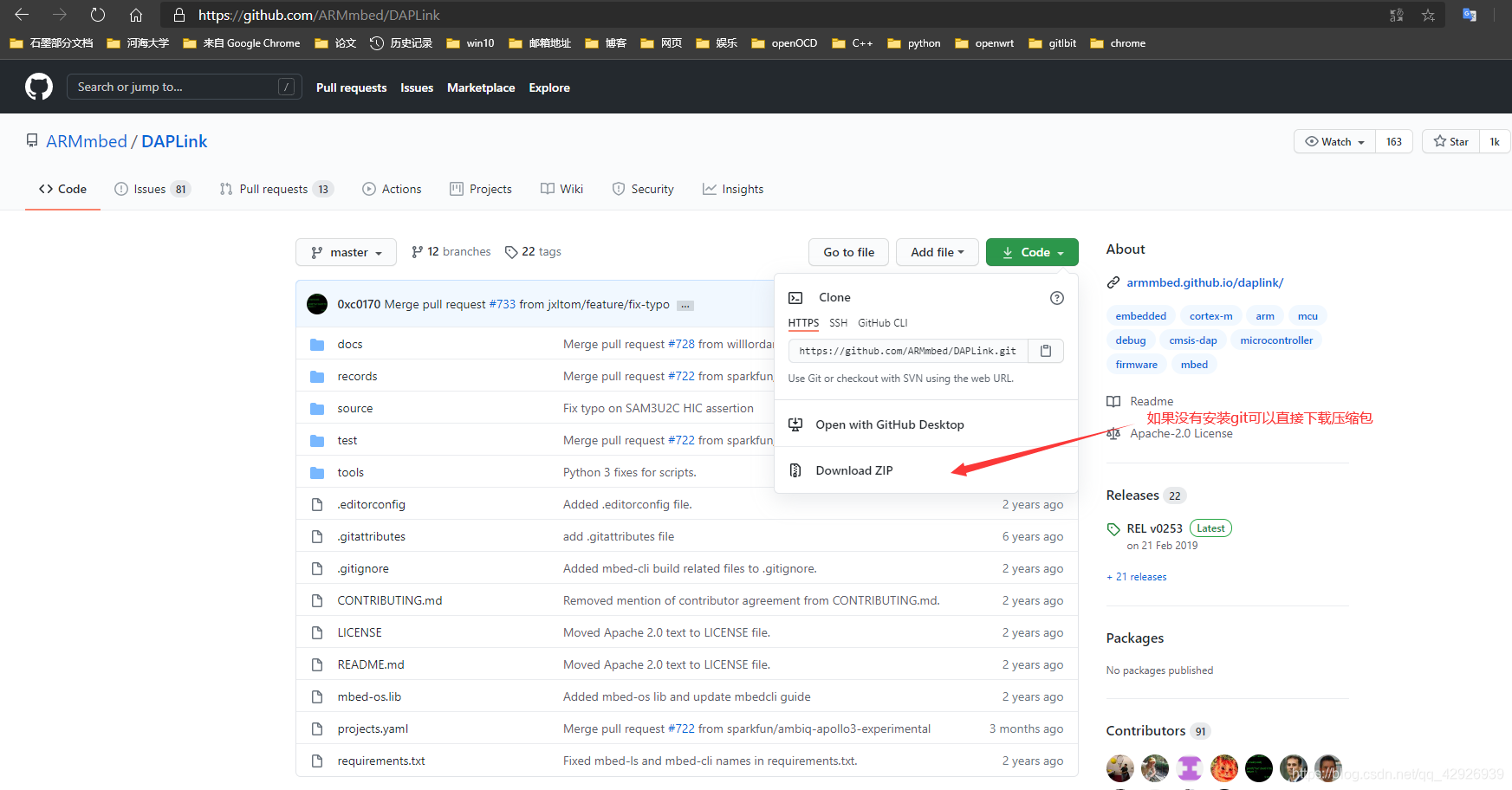1512x790 pixels.
Task: Open README.md file
Action: coord(371,664)
